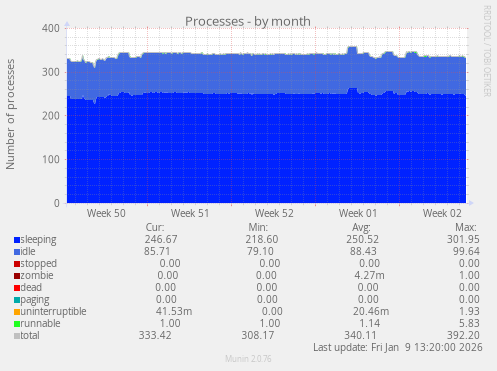
Task: Click the 'Last update' timestamp text
Action: coord(398,347)
